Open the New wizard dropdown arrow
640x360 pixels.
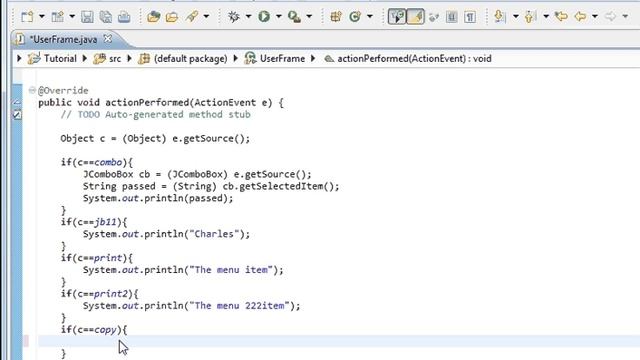[42, 17]
